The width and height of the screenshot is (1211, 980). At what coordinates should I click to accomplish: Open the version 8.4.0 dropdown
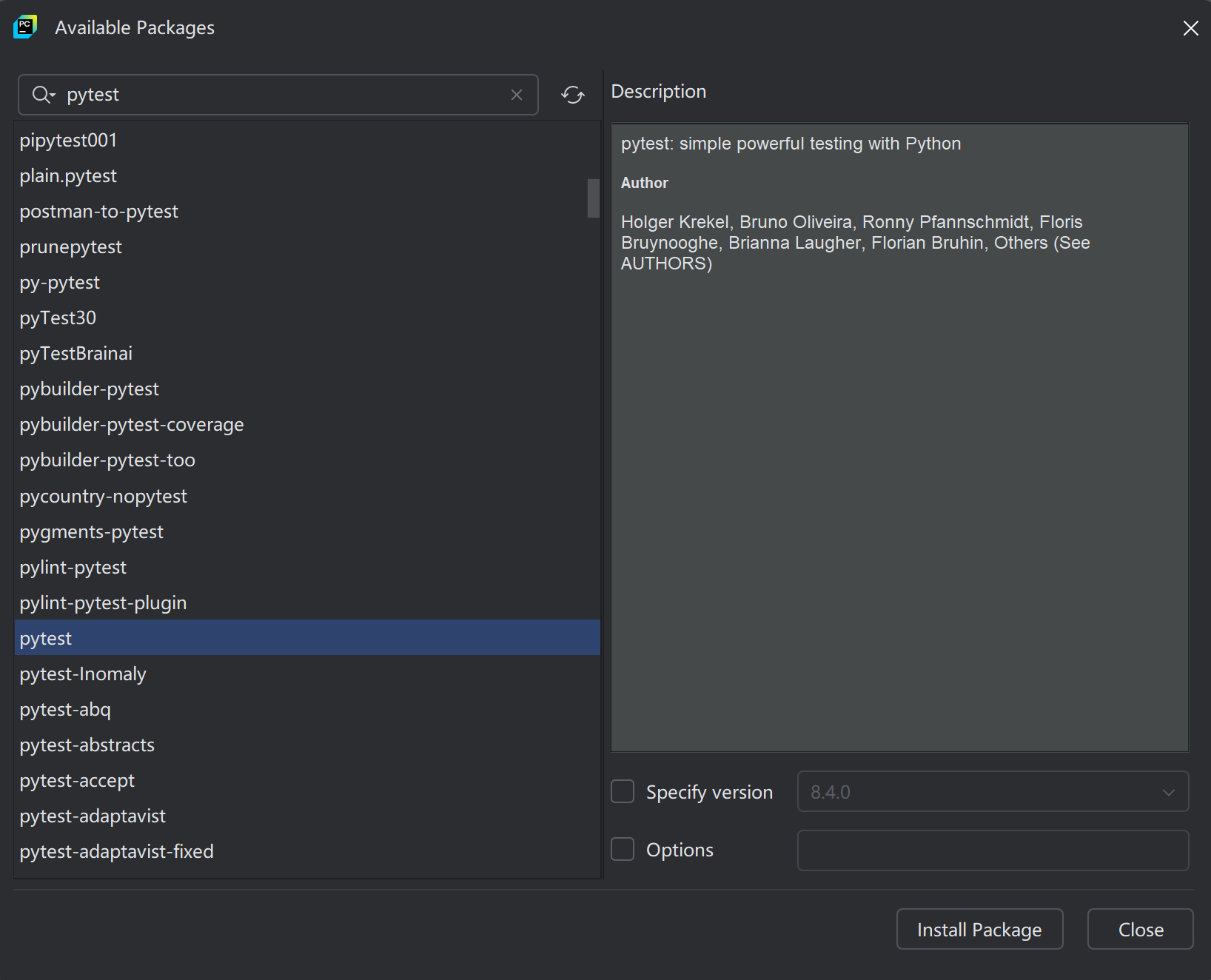993,791
